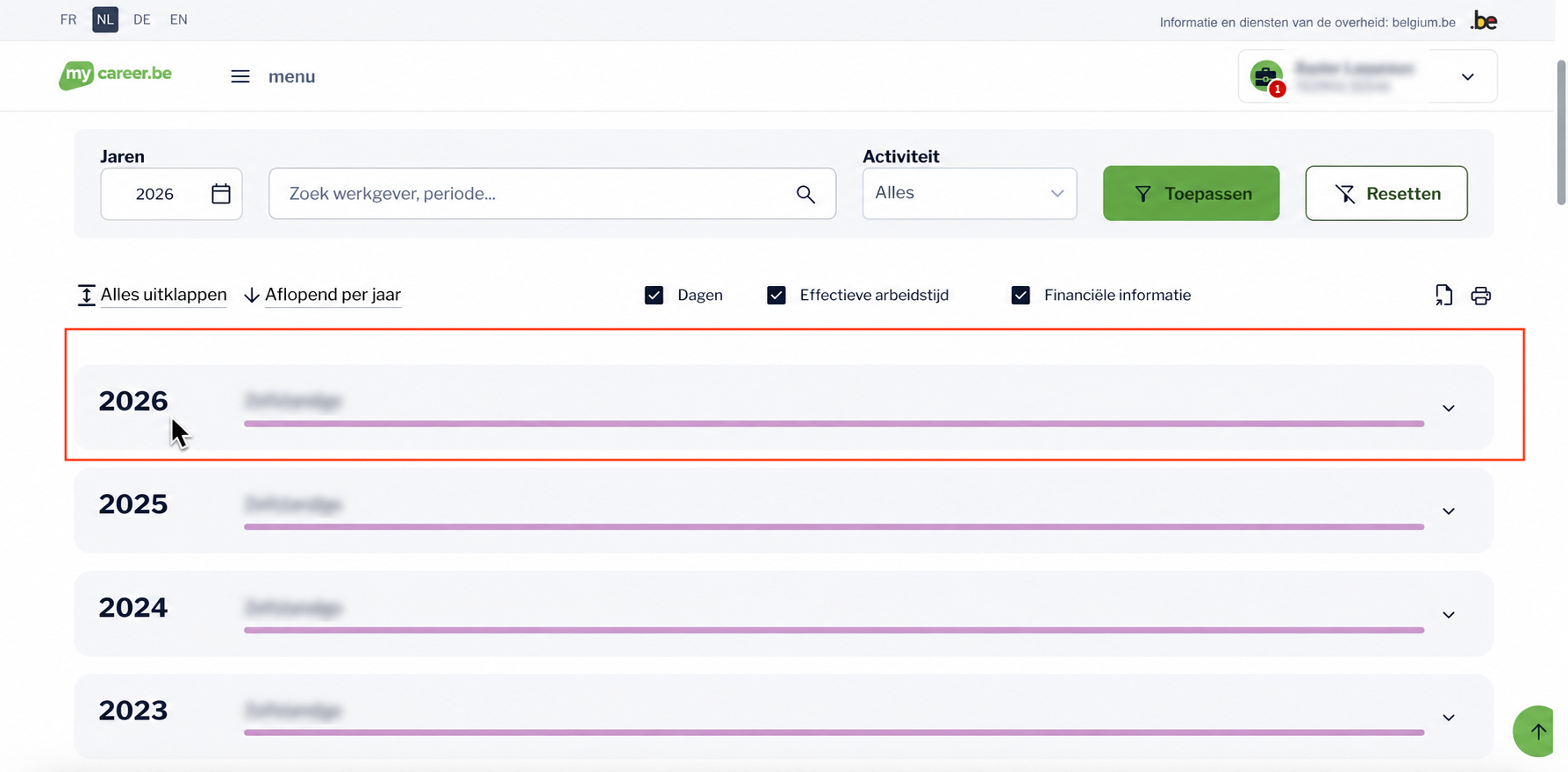Expand the 2024 row chevron
The height and width of the screenshot is (772, 1568).
click(1449, 615)
